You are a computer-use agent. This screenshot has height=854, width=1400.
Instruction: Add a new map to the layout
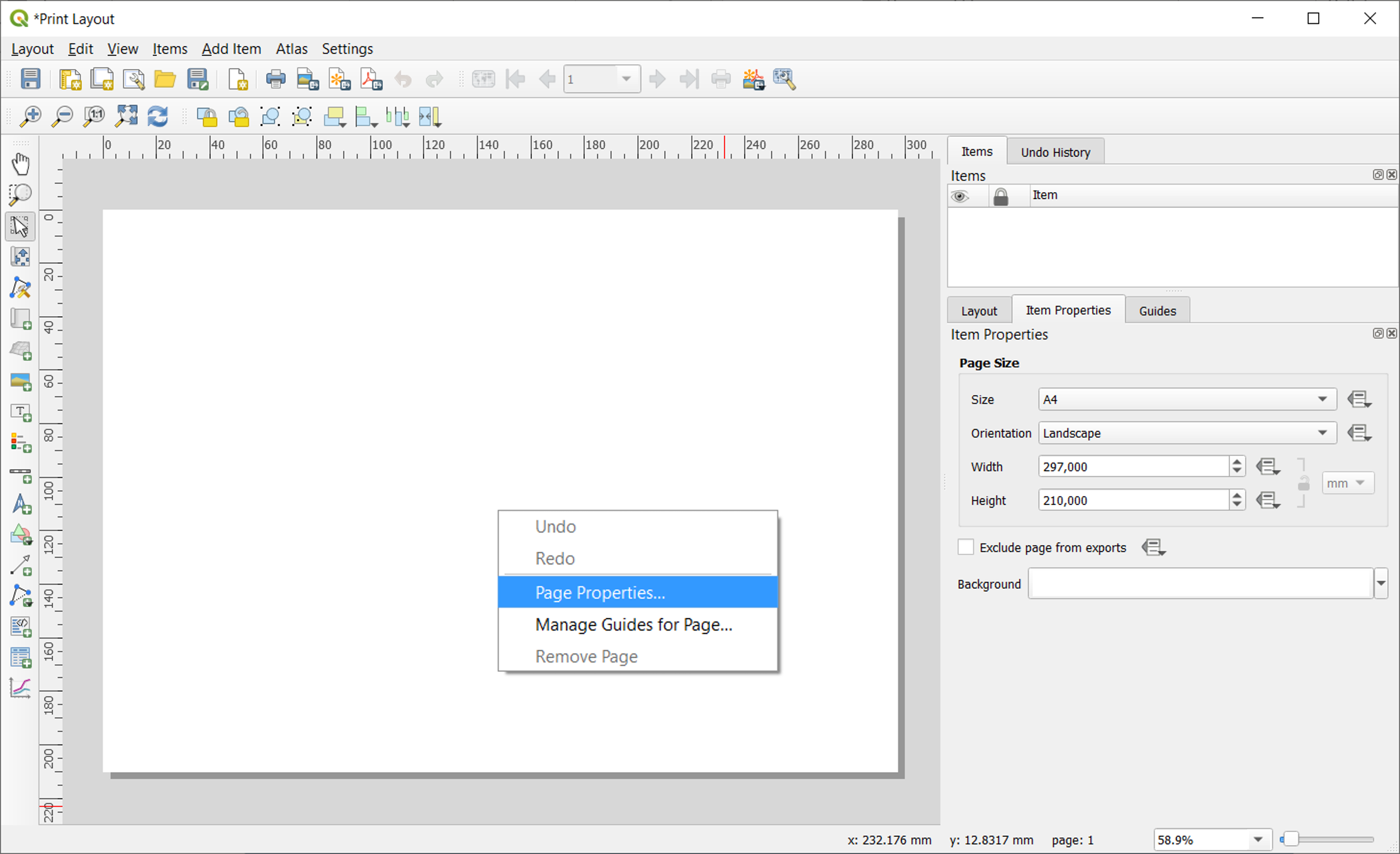coord(20,319)
